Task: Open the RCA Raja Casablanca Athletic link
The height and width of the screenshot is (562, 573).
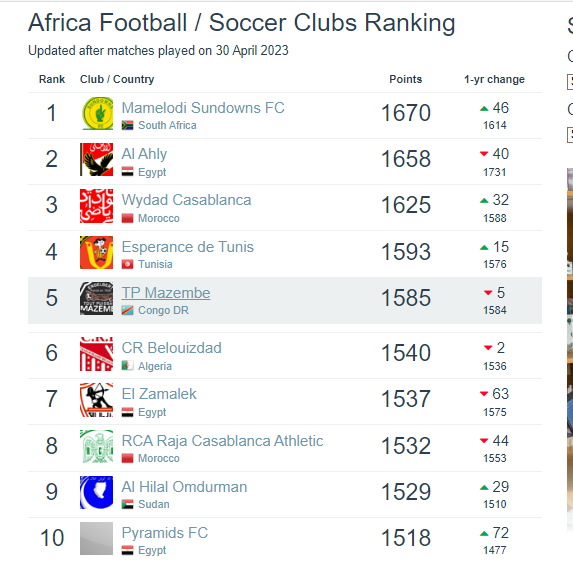Action: coord(222,441)
